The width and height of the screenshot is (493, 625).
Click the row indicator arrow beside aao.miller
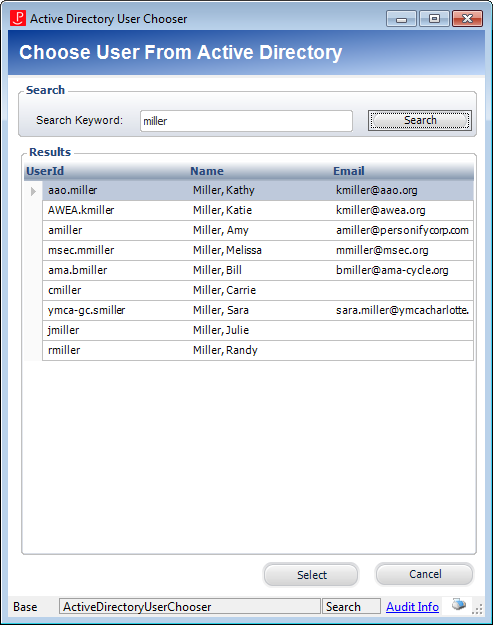click(x=33, y=191)
